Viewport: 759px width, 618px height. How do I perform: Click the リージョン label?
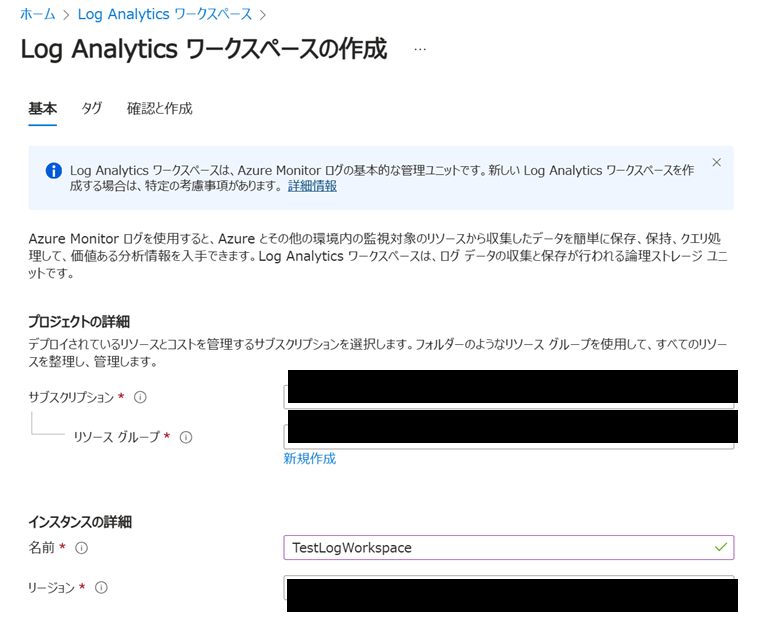(51, 588)
